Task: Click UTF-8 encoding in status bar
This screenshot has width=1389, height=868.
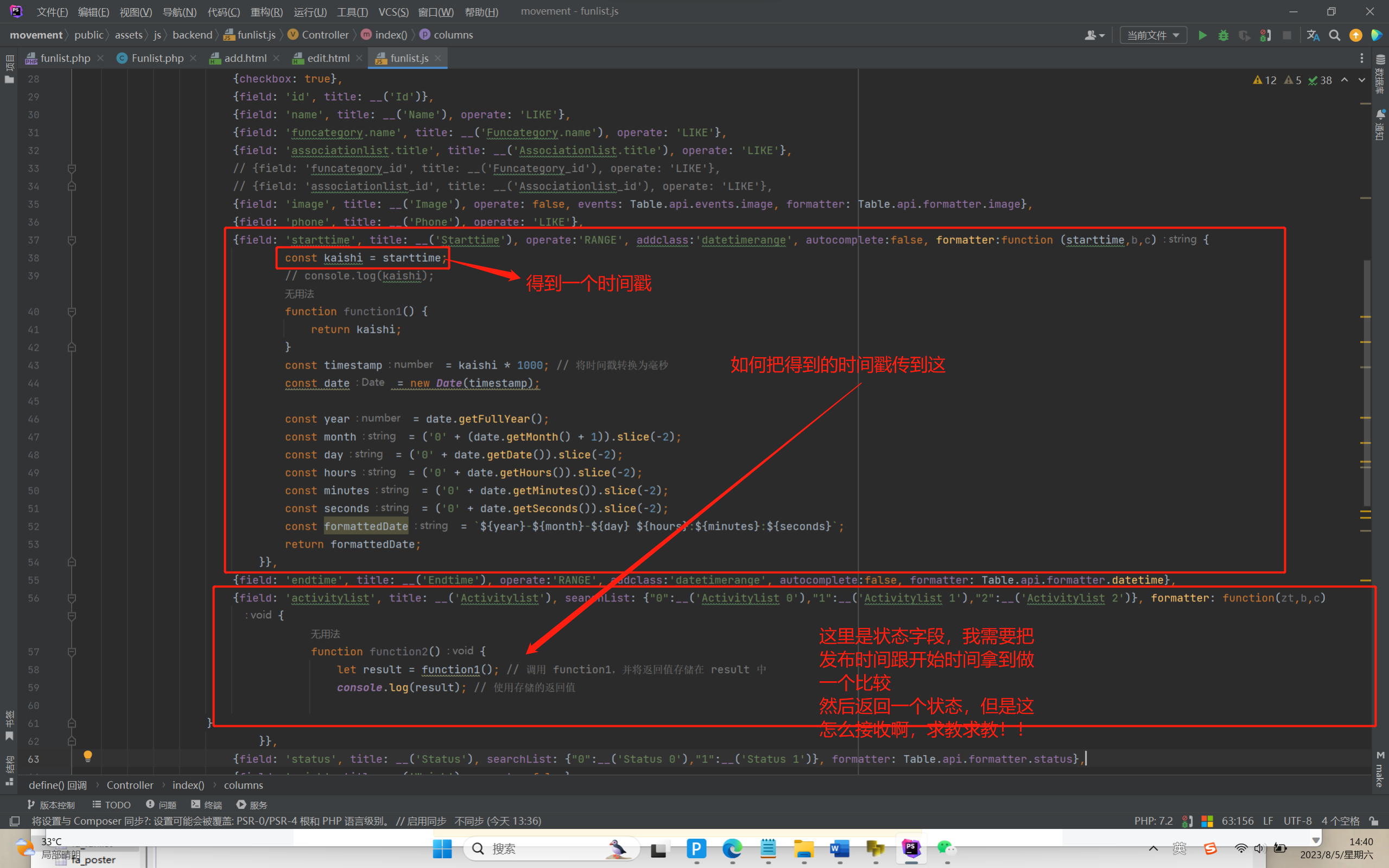Action: (1298, 821)
